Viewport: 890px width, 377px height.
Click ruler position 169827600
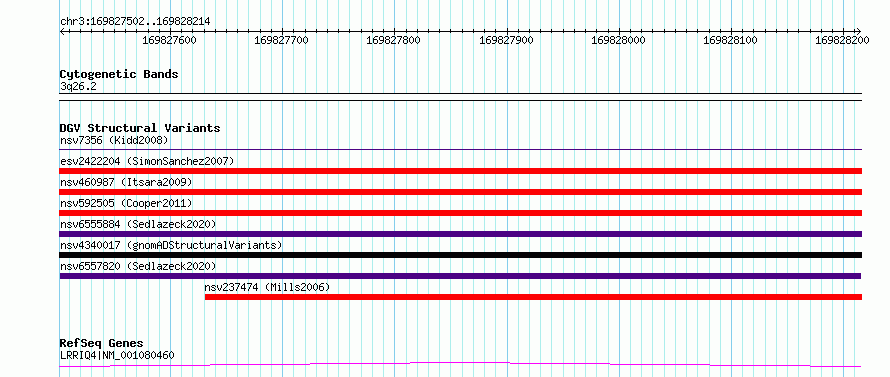coord(170,40)
